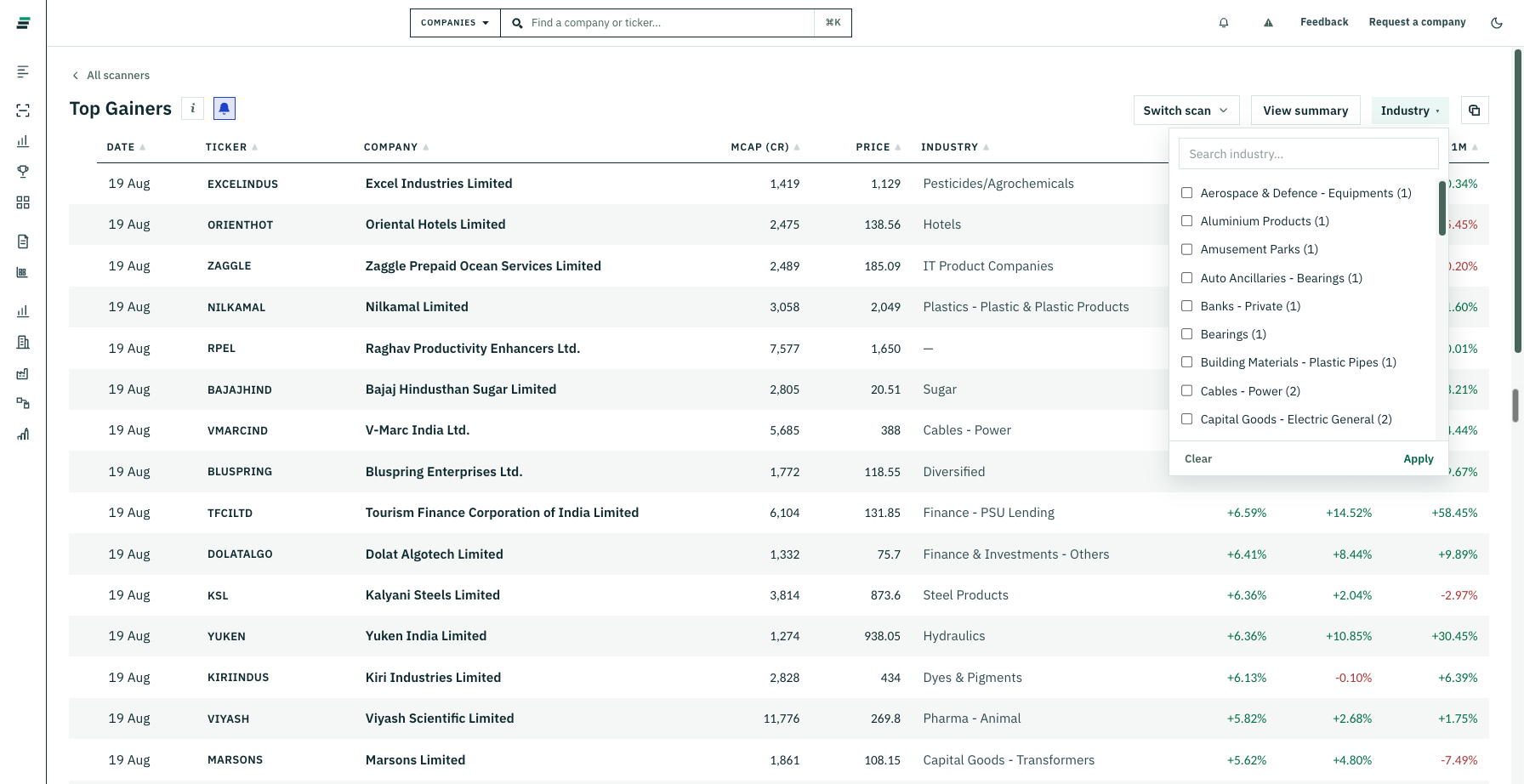Open the rising growth chart sidebar icon
The height and width of the screenshot is (784, 1524).
coord(23,435)
